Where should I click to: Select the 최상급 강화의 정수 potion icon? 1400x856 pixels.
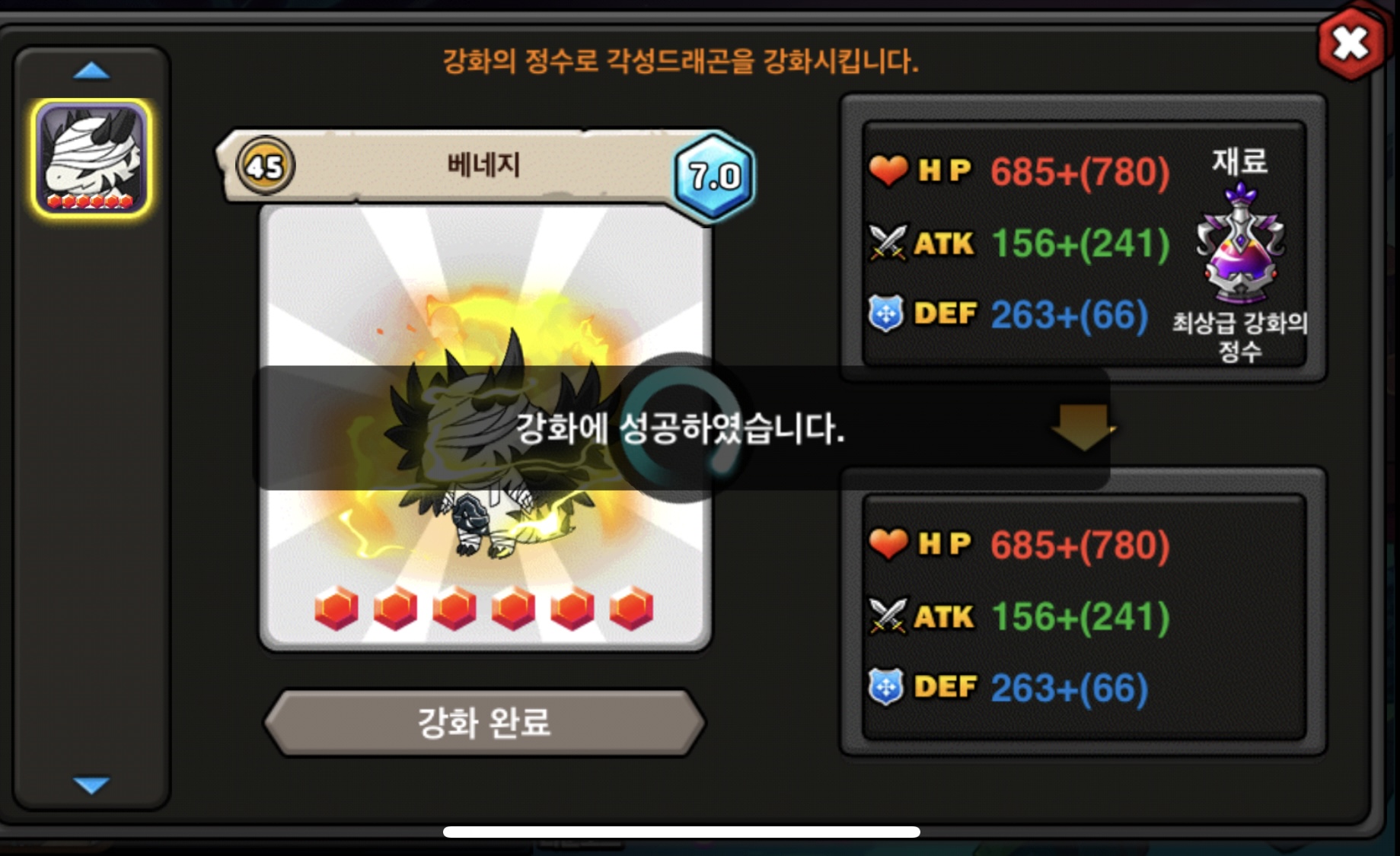pyautogui.click(x=1240, y=243)
